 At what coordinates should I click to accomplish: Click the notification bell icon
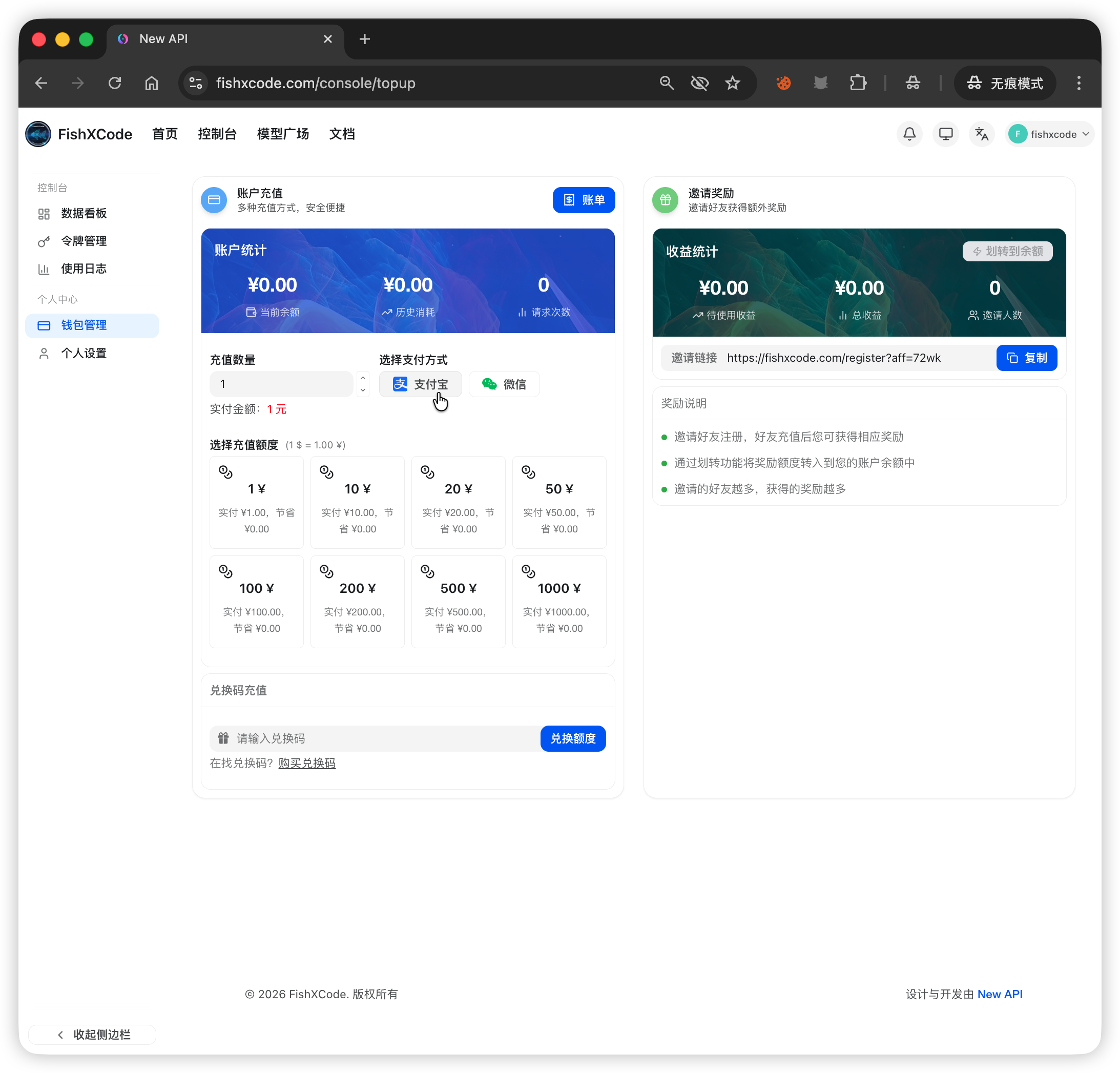pyautogui.click(x=909, y=134)
